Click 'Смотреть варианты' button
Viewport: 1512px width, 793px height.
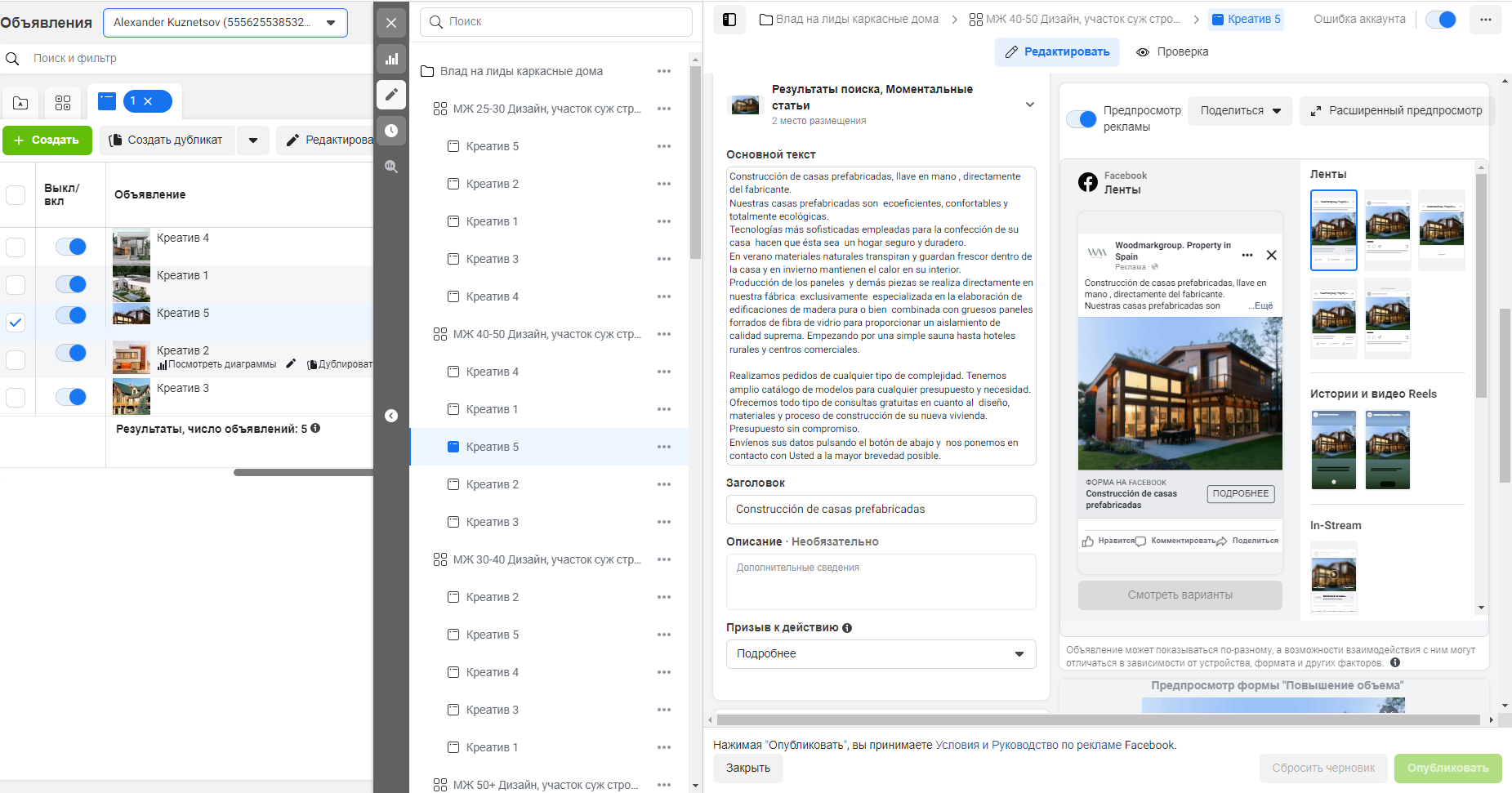point(1180,595)
